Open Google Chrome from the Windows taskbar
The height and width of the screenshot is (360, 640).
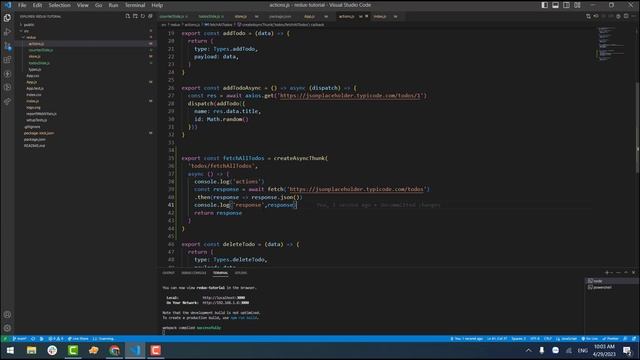coord(114,351)
